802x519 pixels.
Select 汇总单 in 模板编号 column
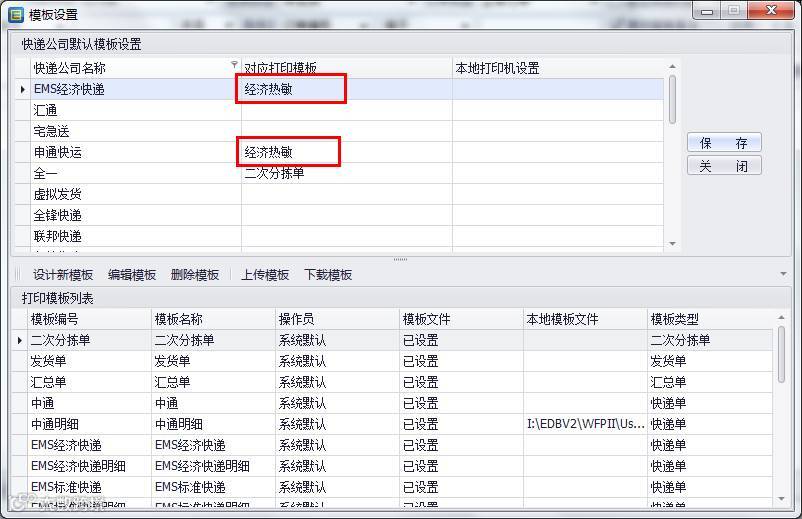[x=90, y=382]
